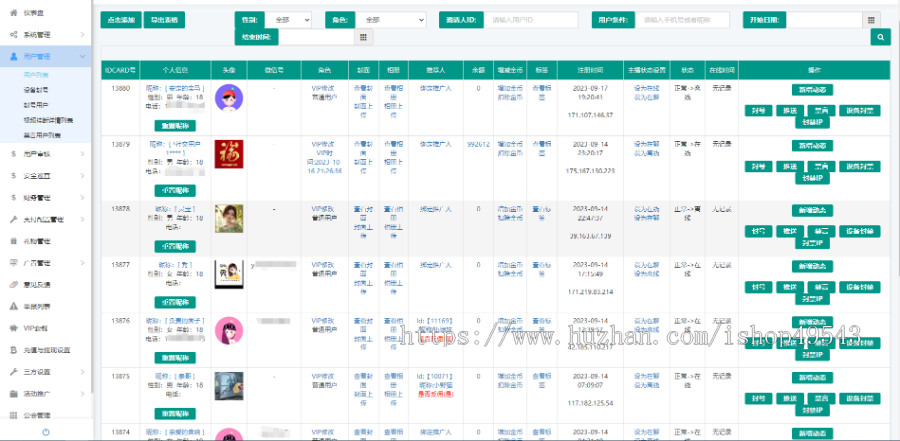Image resolution: width=900 pixels, height=441 pixels.
Task: Click balance 992612 of user 13879
Action: [478, 144]
